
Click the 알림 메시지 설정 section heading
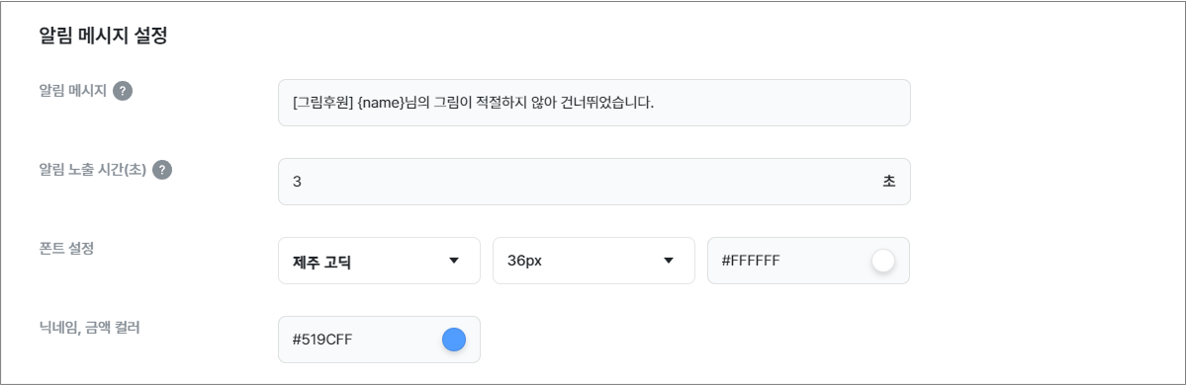[102, 37]
